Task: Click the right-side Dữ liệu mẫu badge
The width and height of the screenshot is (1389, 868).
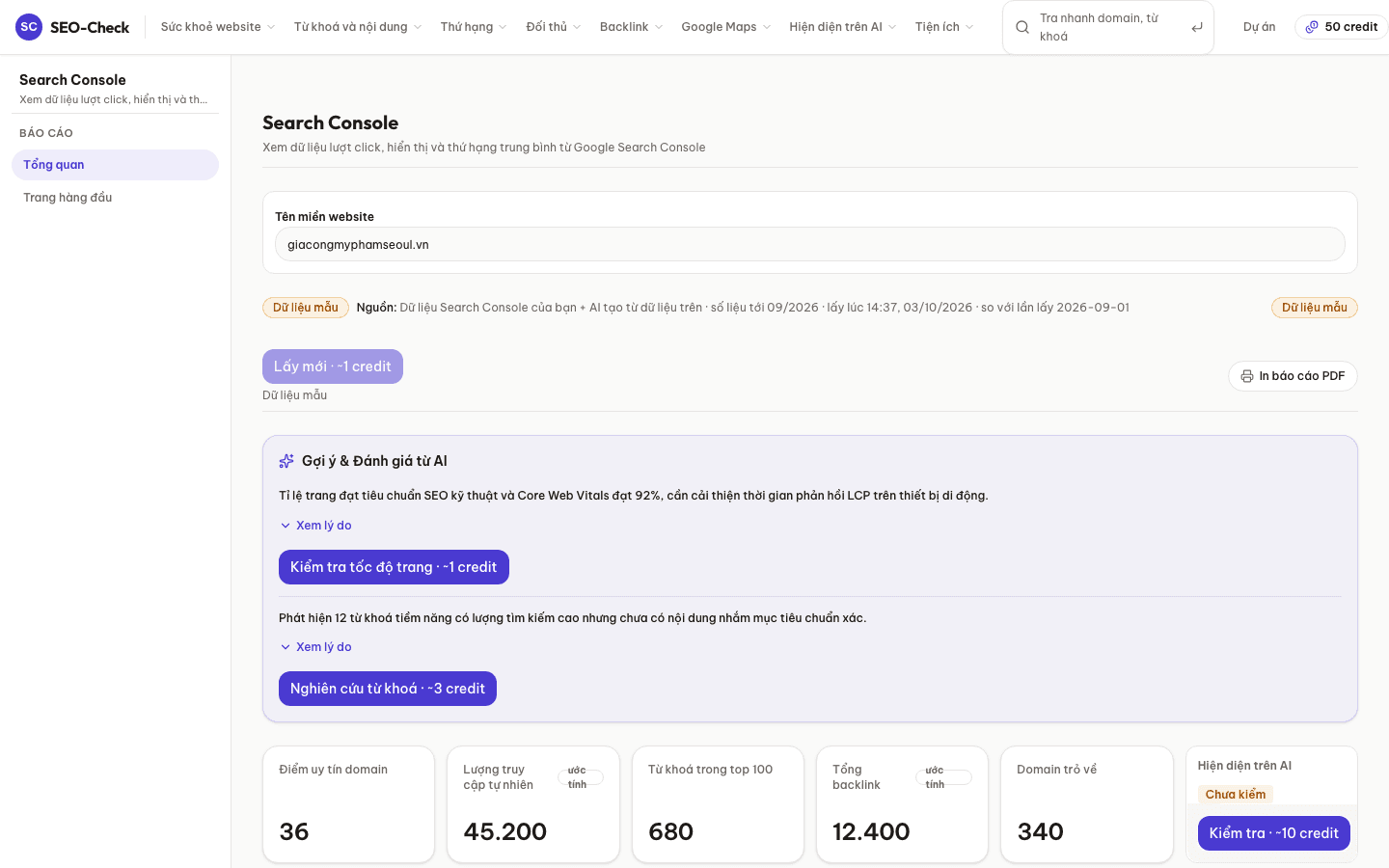Action: click(x=1315, y=308)
